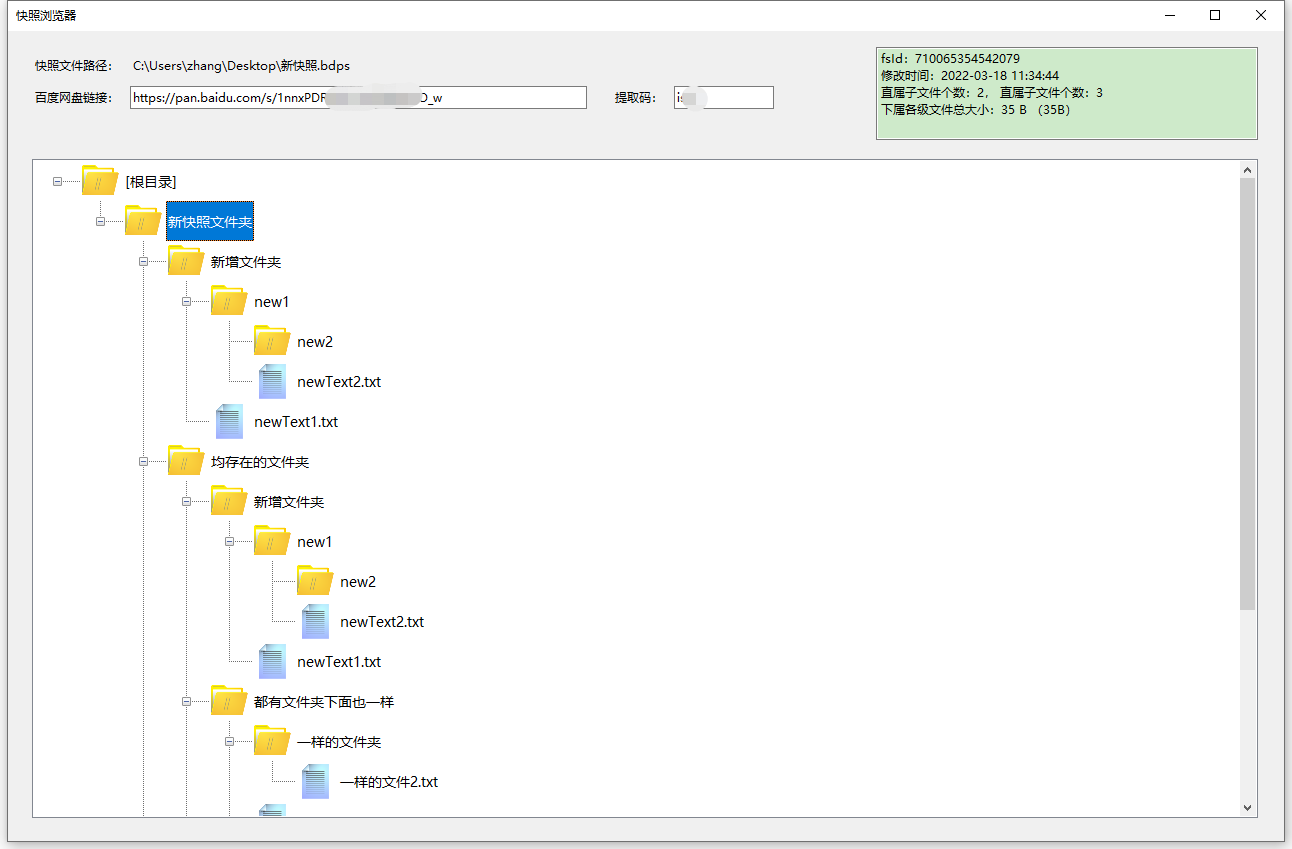Click the 新快照文件夹 folder icon
Viewport: 1292px width, 849px height.
tap(142, 221)
